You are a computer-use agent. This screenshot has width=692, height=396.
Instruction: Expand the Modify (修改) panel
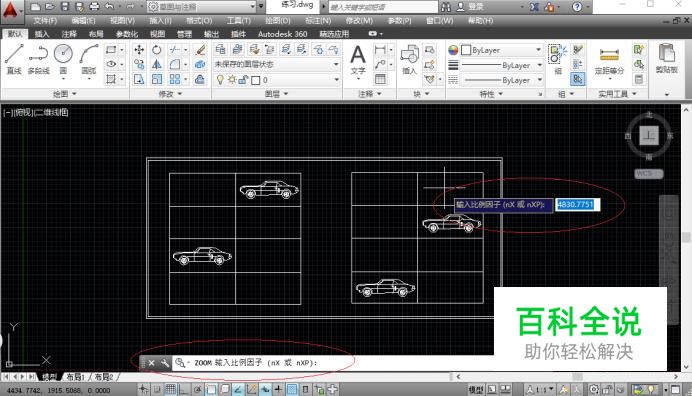click(170, 94)
